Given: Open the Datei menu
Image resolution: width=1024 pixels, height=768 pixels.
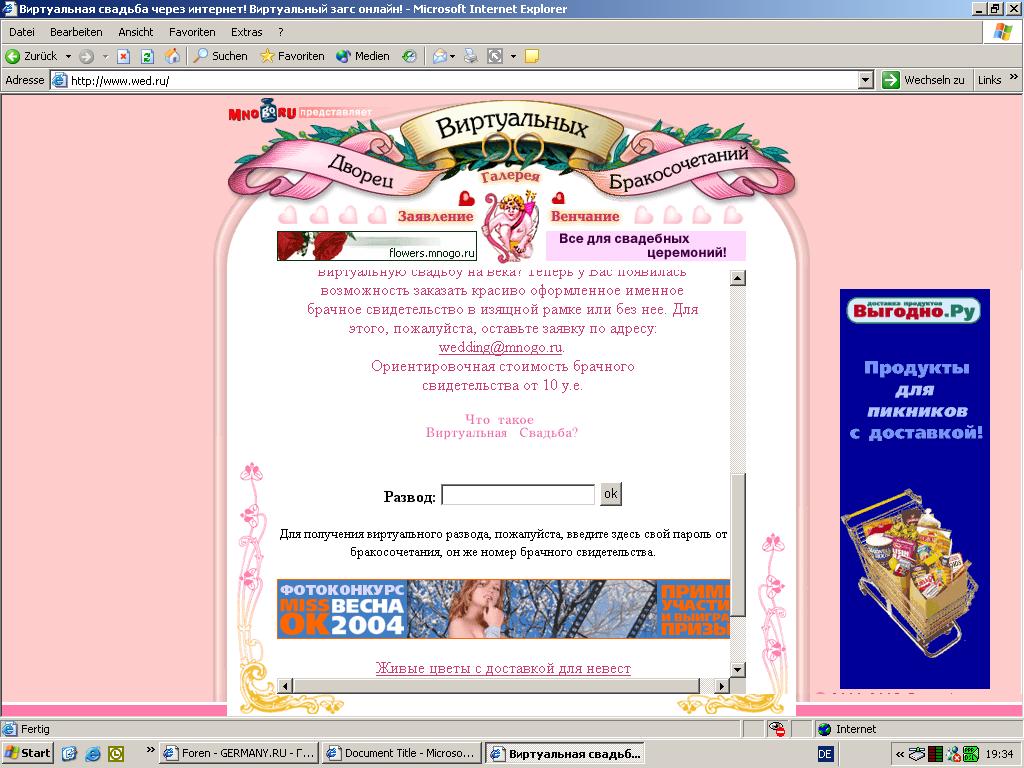Looking at the screenshot, I should tap(22, 32).
